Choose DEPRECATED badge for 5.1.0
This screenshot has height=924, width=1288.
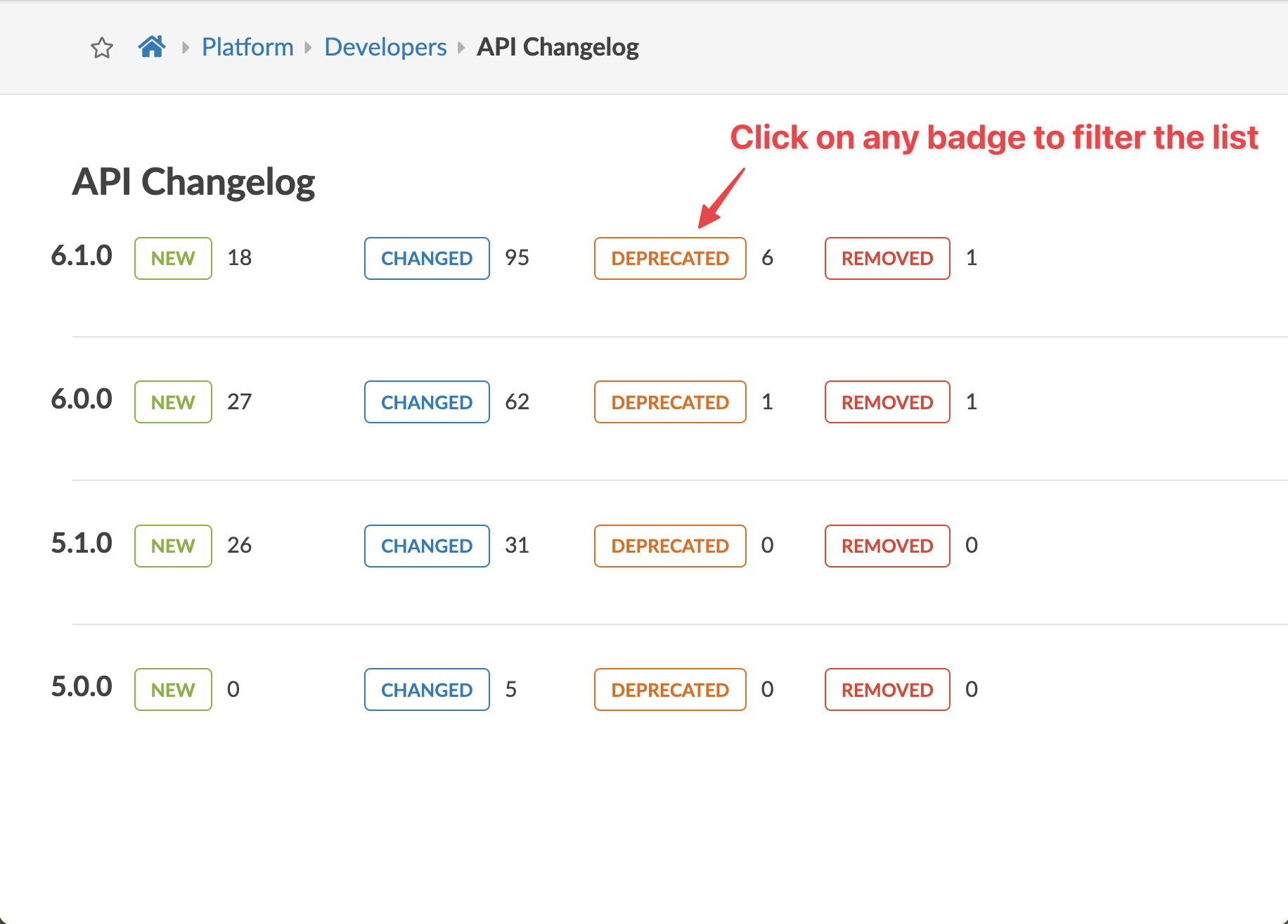point(670,546)
